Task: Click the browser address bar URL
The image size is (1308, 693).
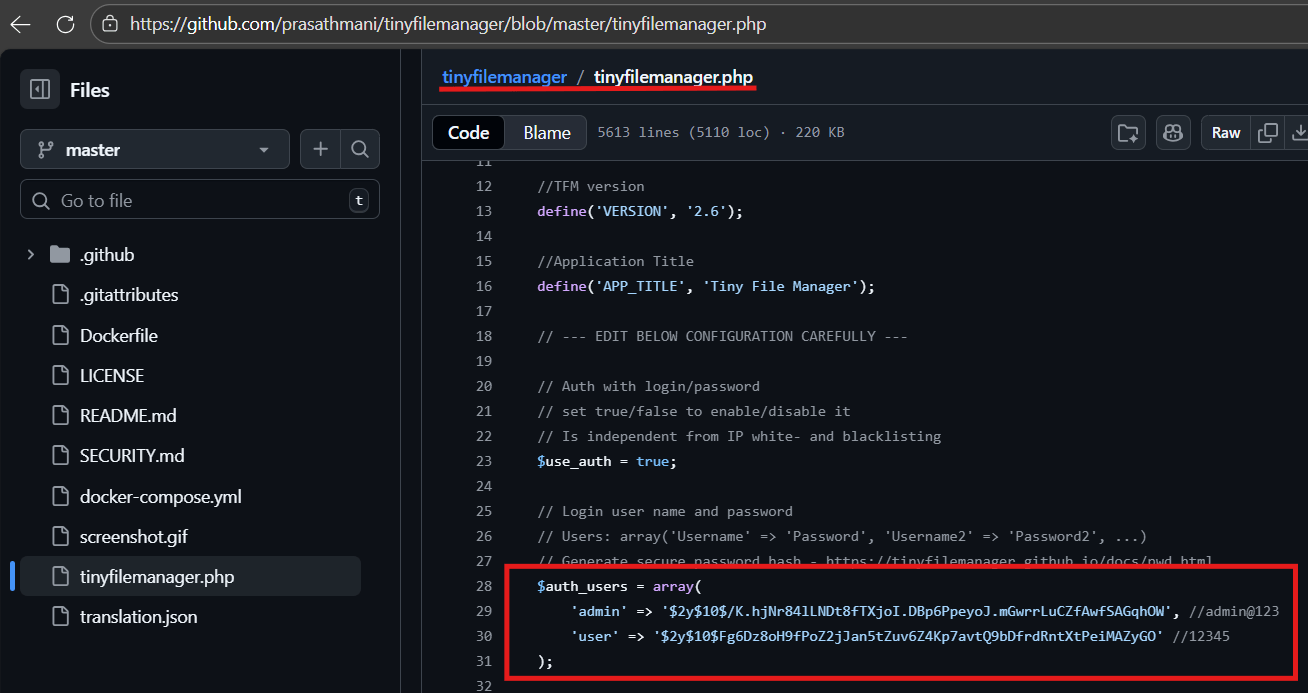Action: pos(448,24)
